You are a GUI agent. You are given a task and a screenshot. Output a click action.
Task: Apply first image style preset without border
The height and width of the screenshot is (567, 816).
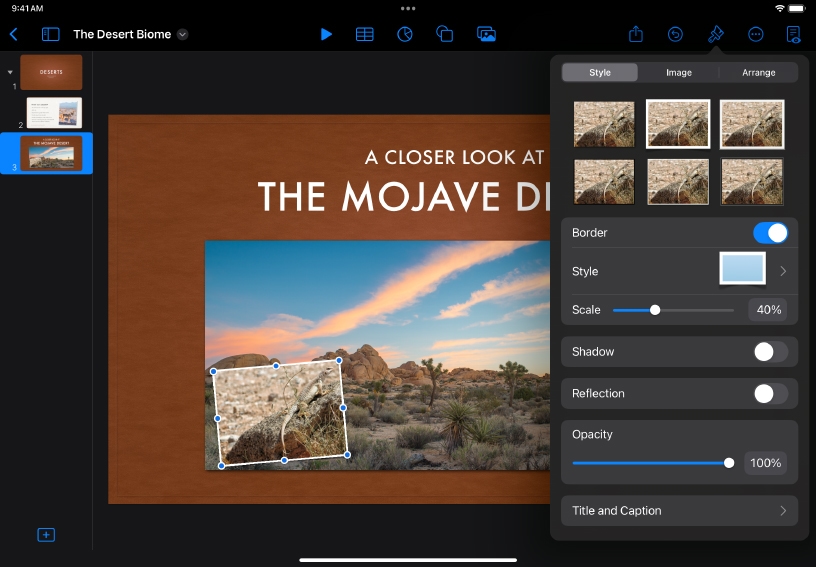point(604,124)
